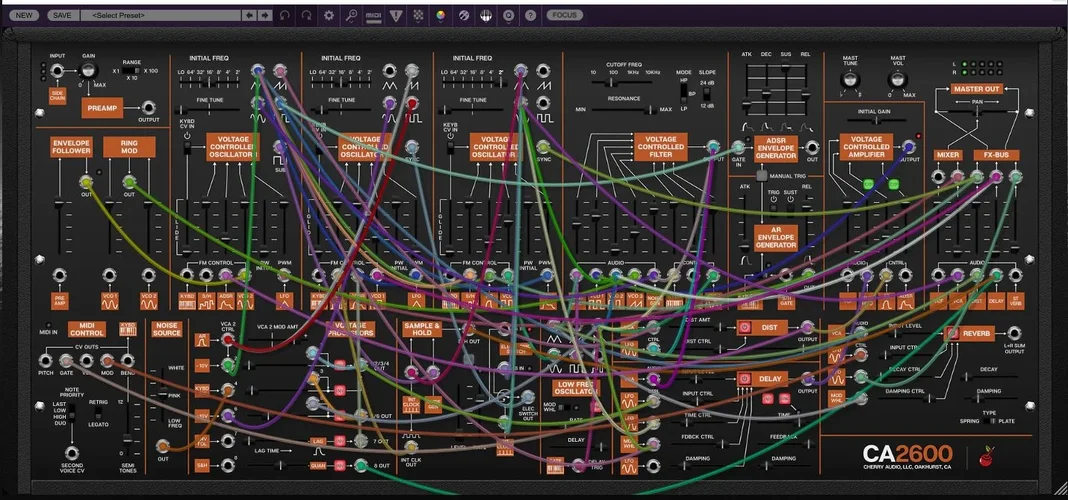Image resolution: width=1068 pixels, height=500 pixels.
Task: Go to the next preset arrow
Action: [265, 15]
